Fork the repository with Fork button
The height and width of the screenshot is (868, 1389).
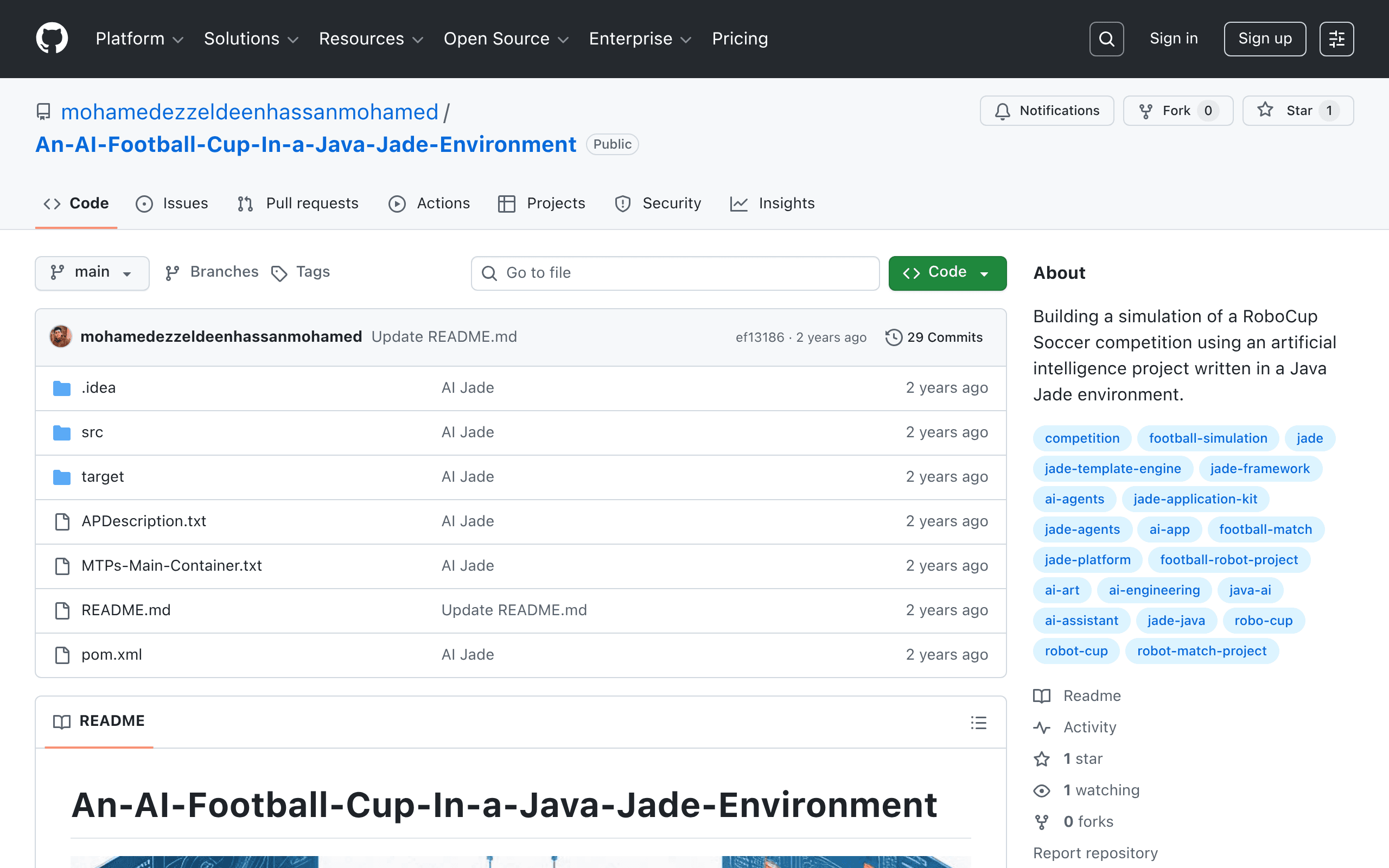[x=1178, y=111]
